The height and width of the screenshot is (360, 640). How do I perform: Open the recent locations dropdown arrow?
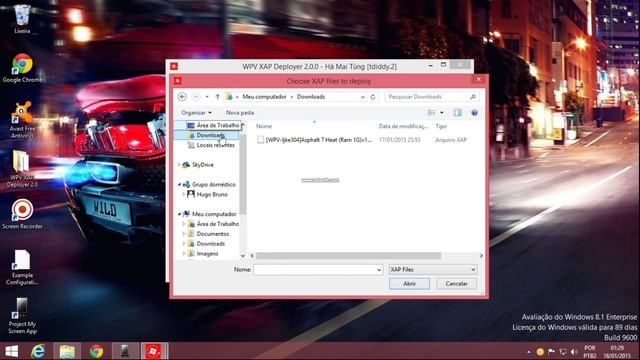(207, 97)
